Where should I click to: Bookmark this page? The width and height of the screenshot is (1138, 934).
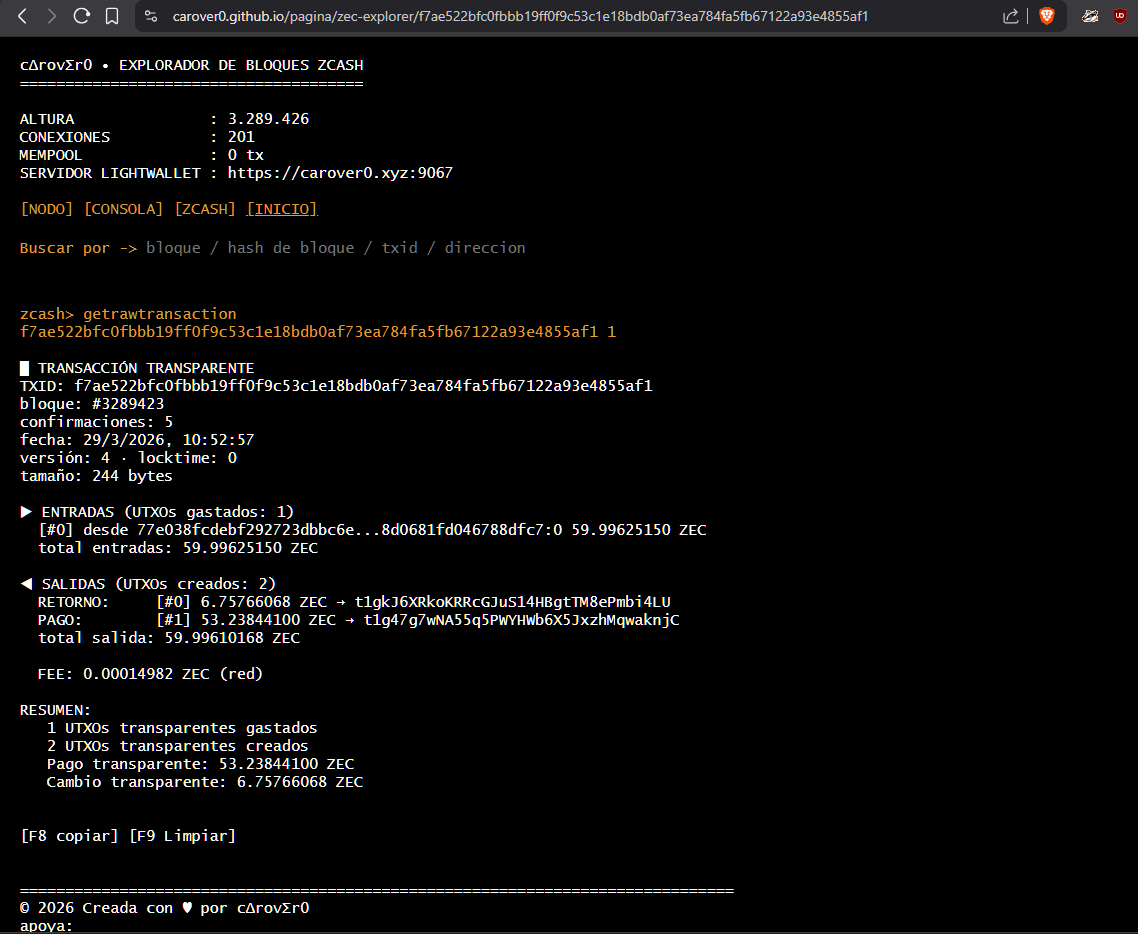click(x=112, y=16)
